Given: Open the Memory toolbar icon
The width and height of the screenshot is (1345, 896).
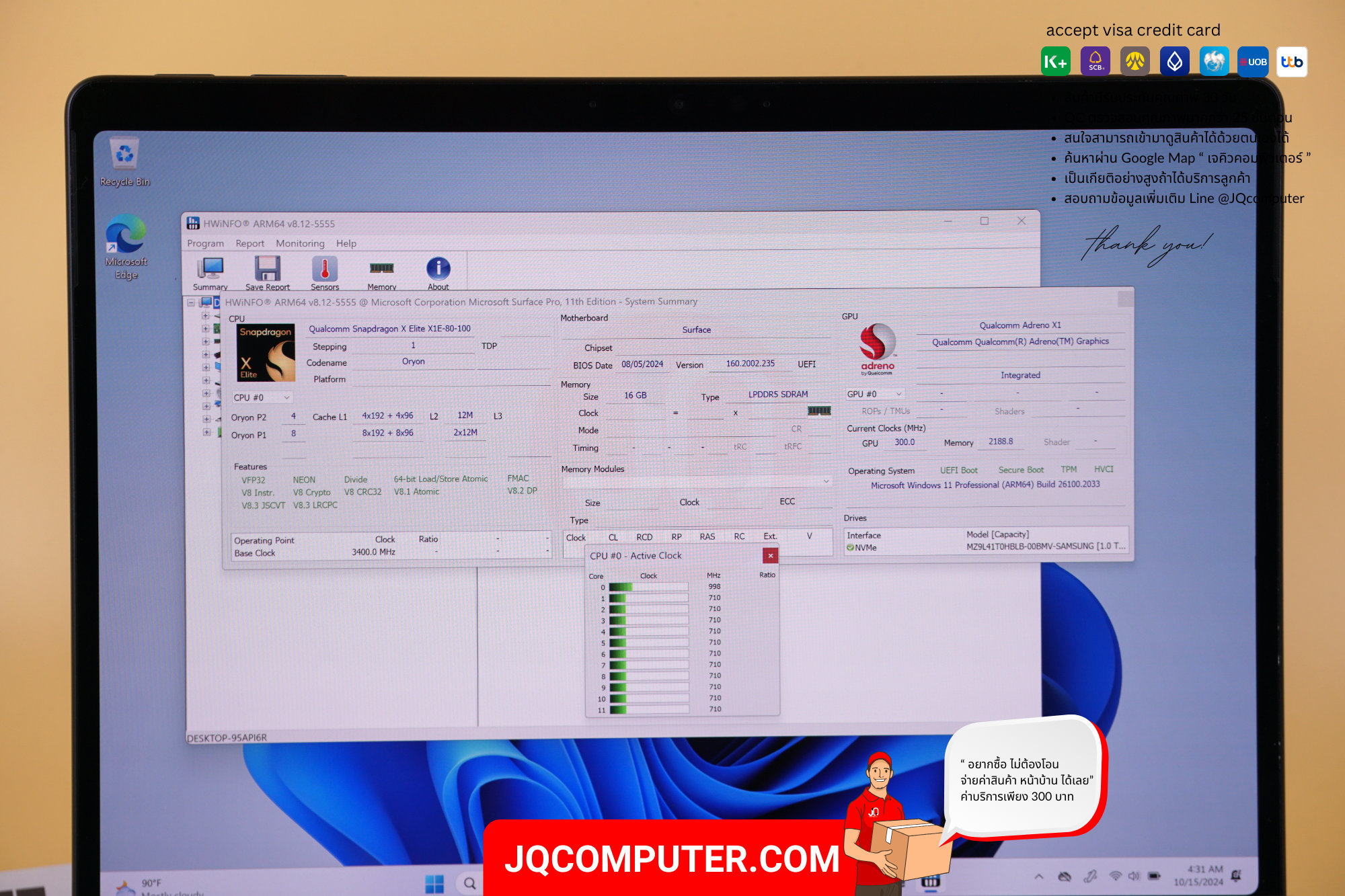Looking at the screenshot, I should pyautogui.click(x=382, y=274).
